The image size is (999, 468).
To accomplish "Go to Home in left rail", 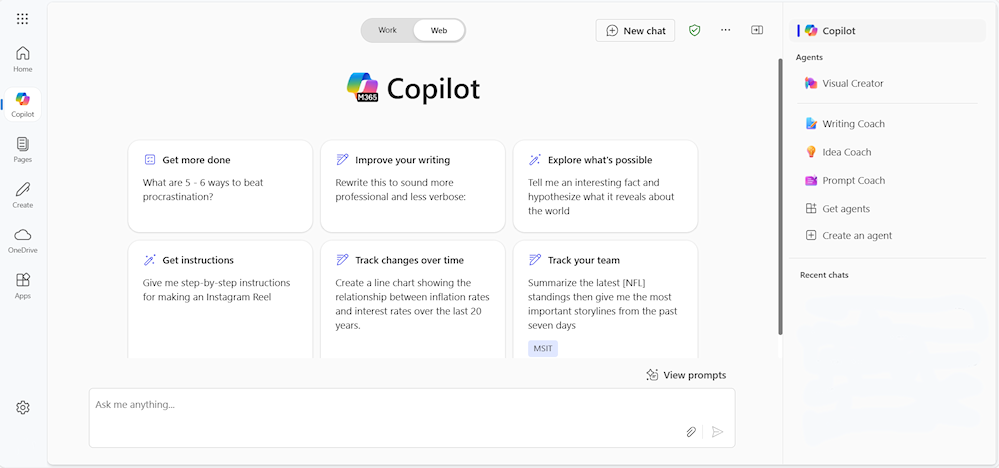I will click(x=23, y=59).
